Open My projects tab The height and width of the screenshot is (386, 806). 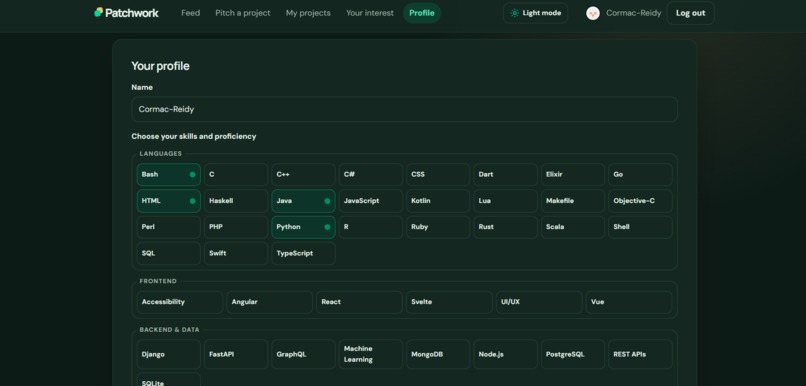click(x=308, y=13)
